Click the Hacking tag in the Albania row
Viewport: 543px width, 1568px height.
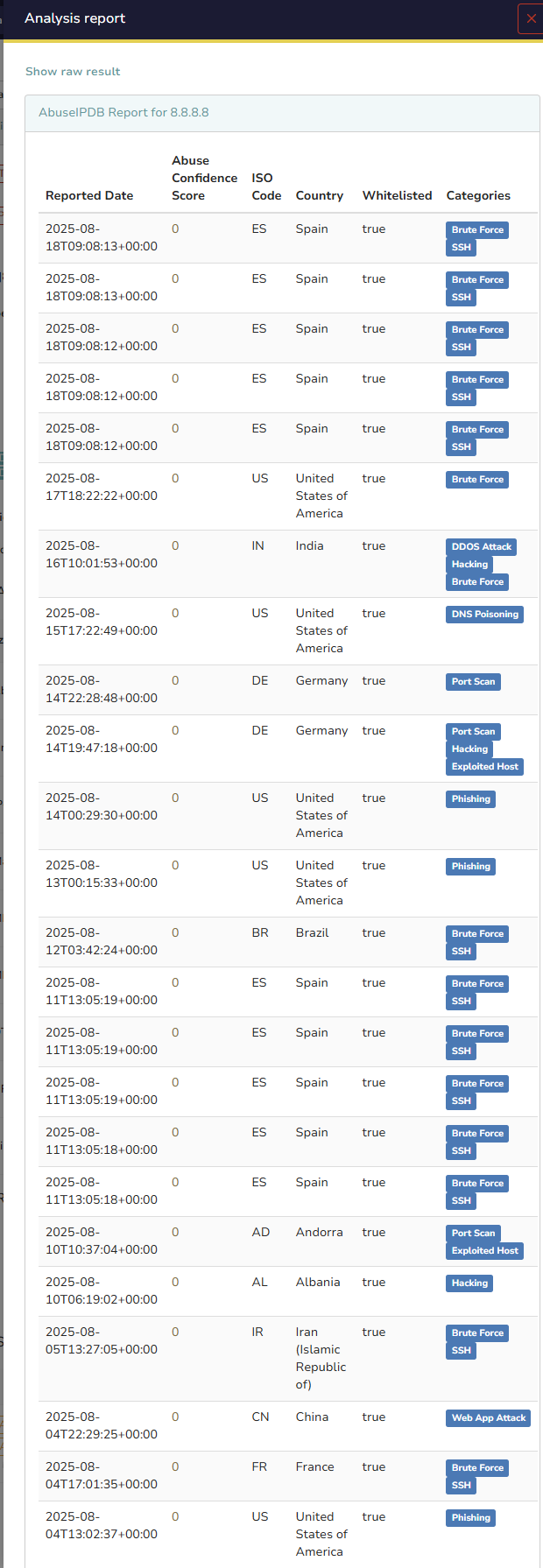[469, 1283]
